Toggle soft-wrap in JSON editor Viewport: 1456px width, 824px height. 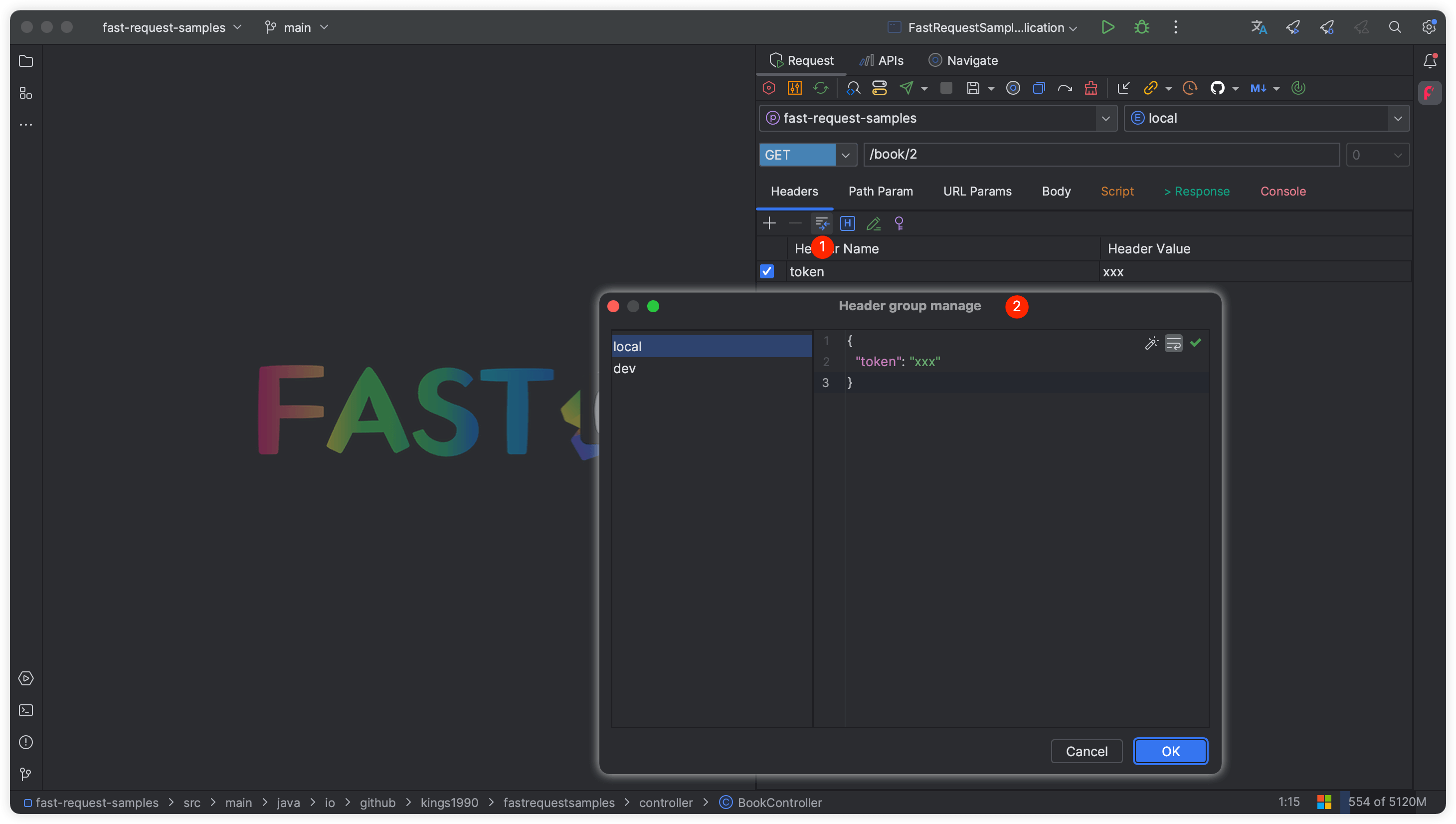1173,344
